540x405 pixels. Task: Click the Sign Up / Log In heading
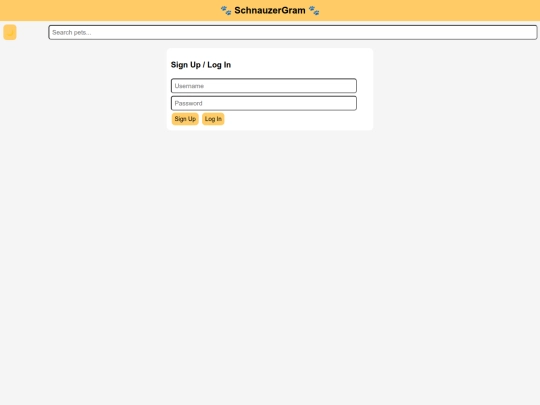pos(201,65)
